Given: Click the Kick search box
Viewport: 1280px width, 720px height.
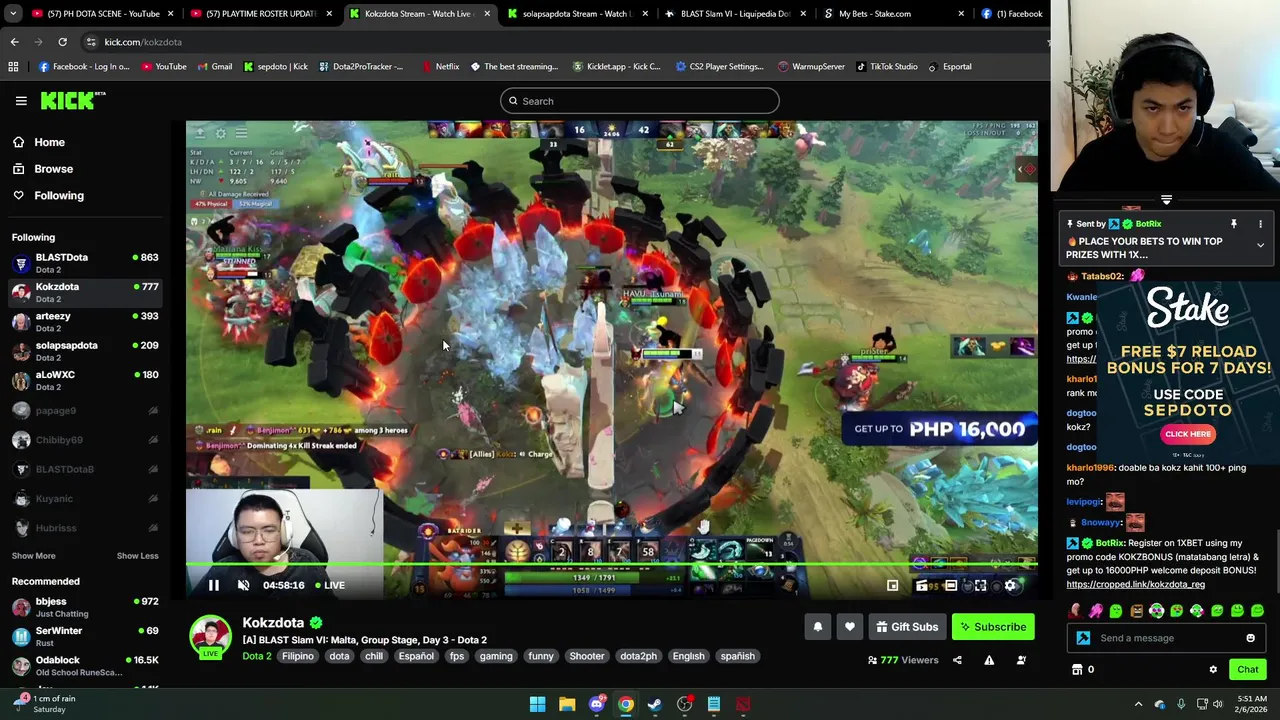Looking at the screenshot, I should pyautogui.click(x=639, y=101).
